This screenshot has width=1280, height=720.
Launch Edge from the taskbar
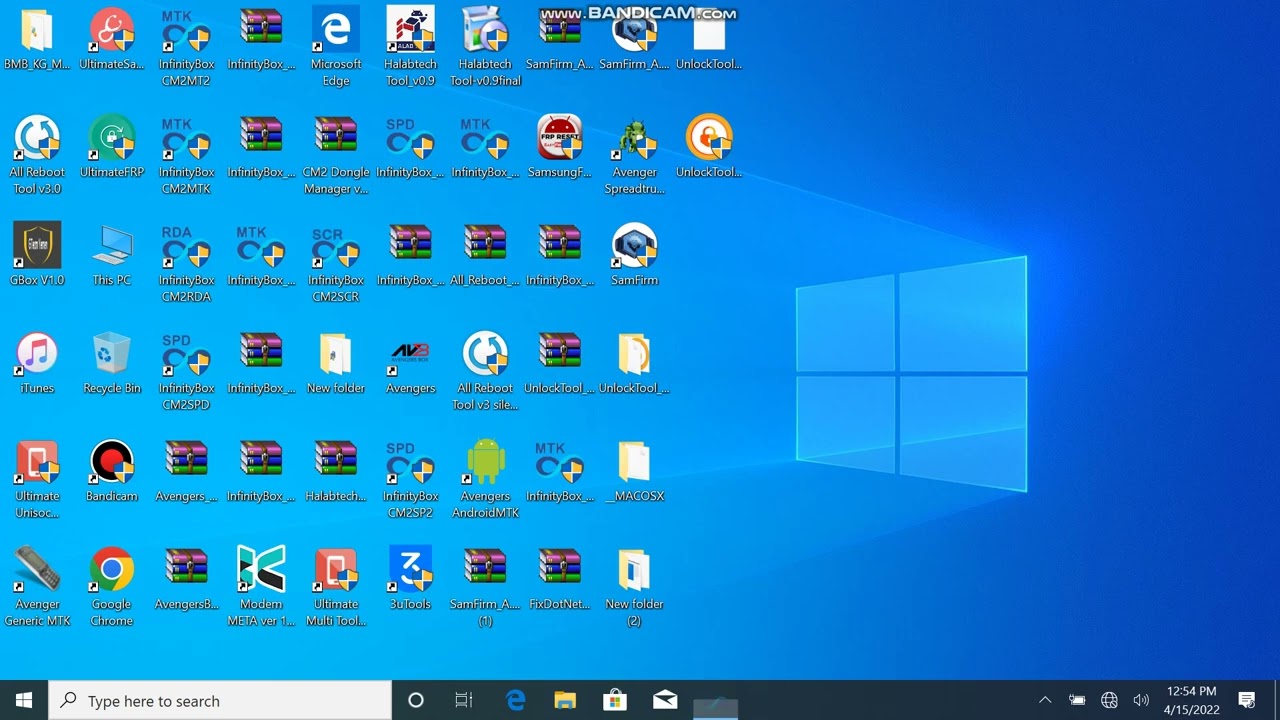click(x=516, y=700)
